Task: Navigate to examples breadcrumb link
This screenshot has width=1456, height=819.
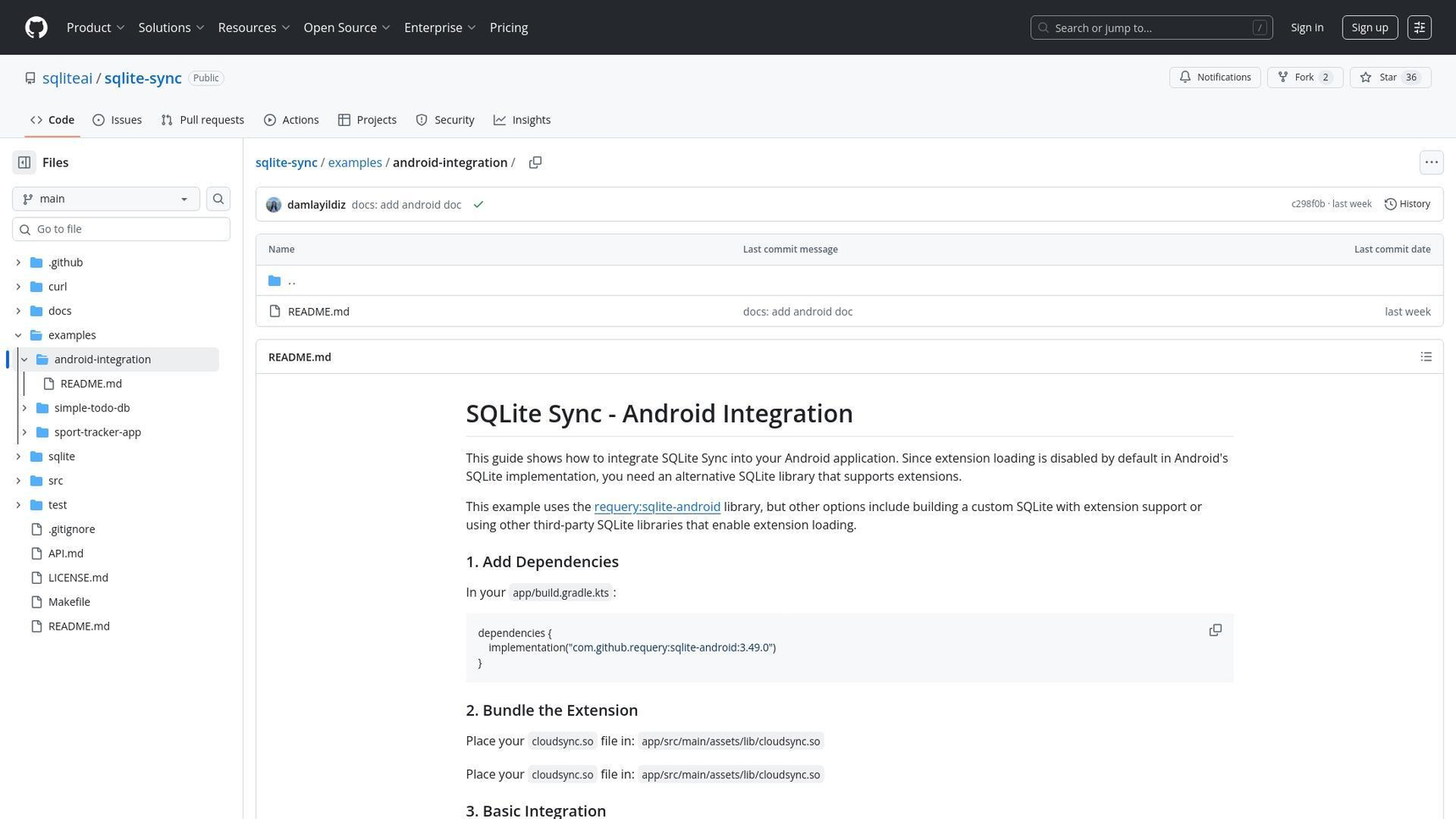Action: tap(355, 162)
